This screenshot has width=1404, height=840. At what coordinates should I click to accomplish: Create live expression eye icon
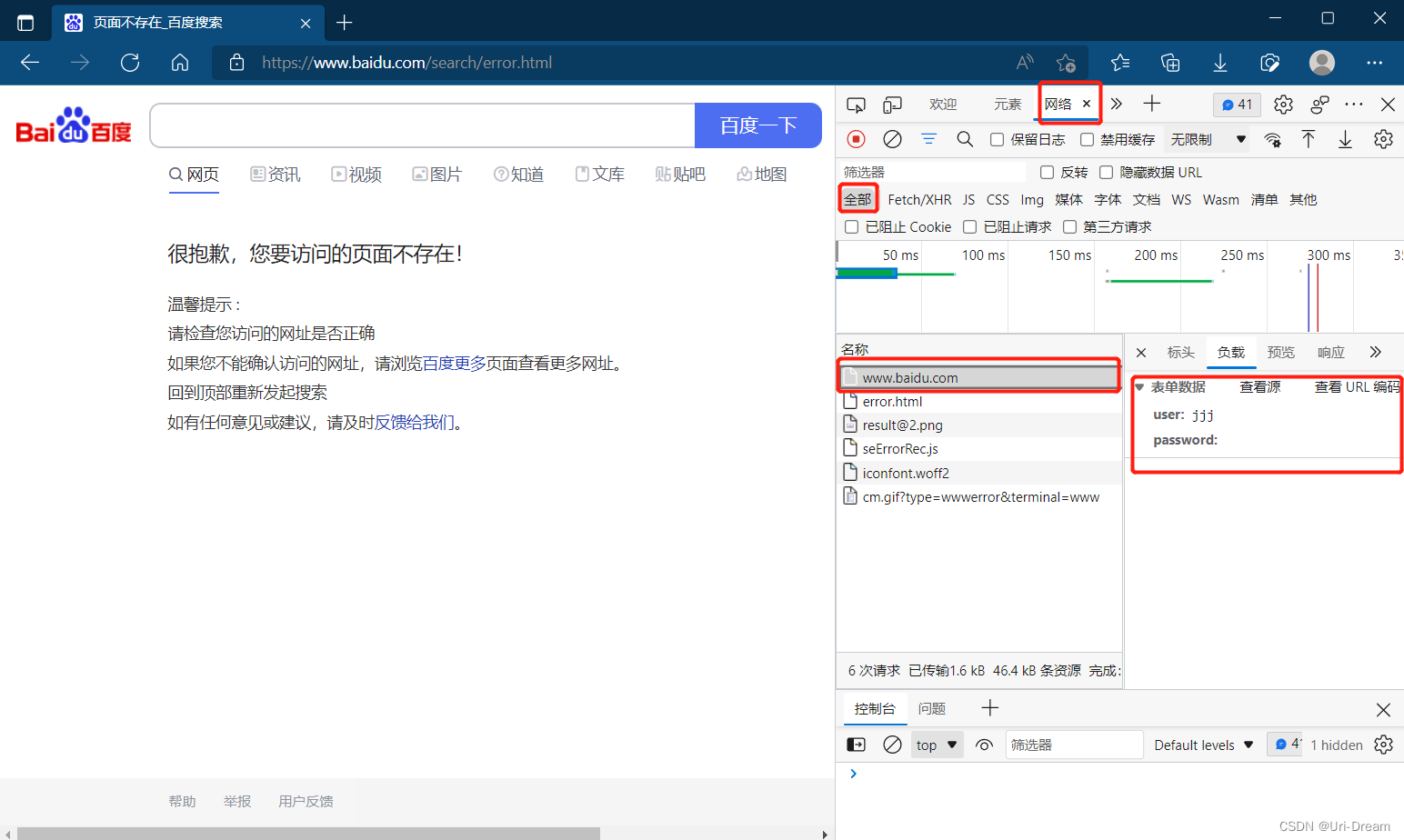(x=984, y=745)
